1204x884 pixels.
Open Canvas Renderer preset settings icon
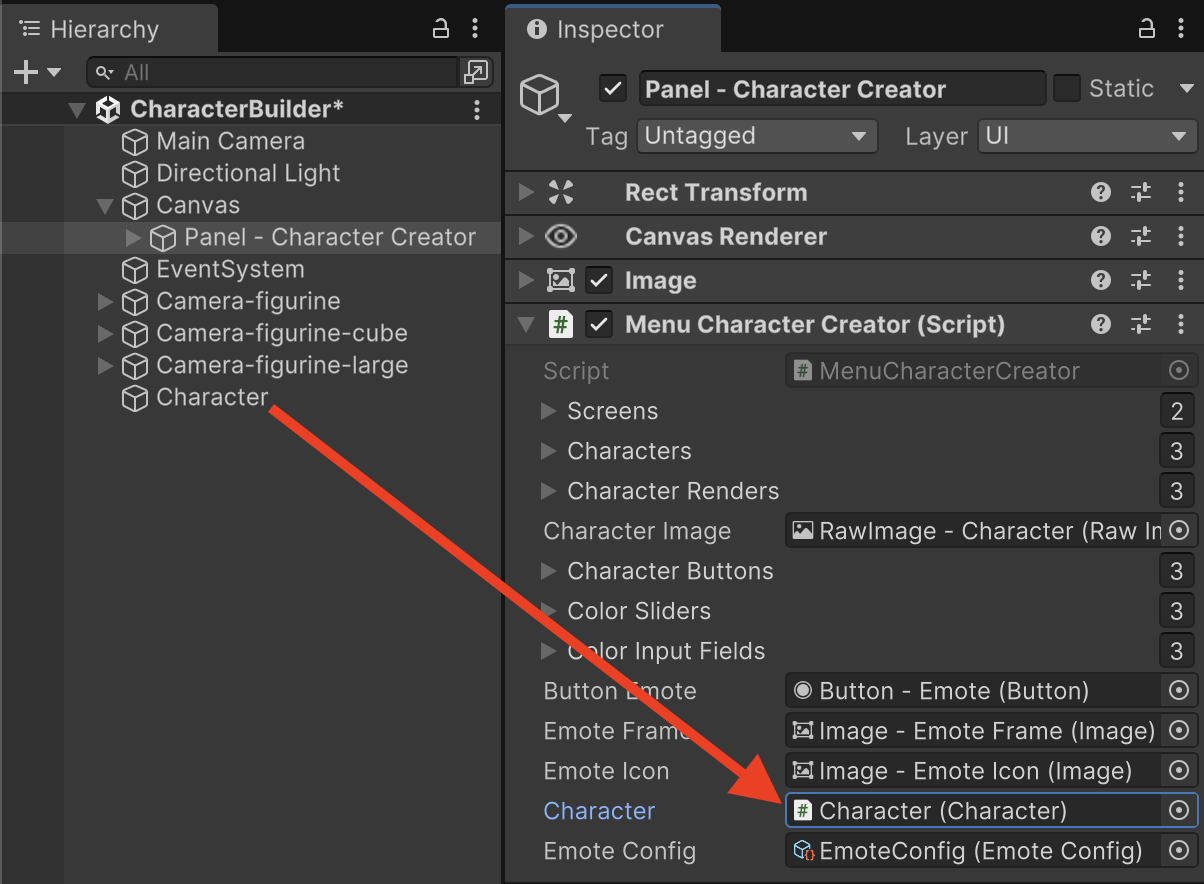click(1141, 237)
